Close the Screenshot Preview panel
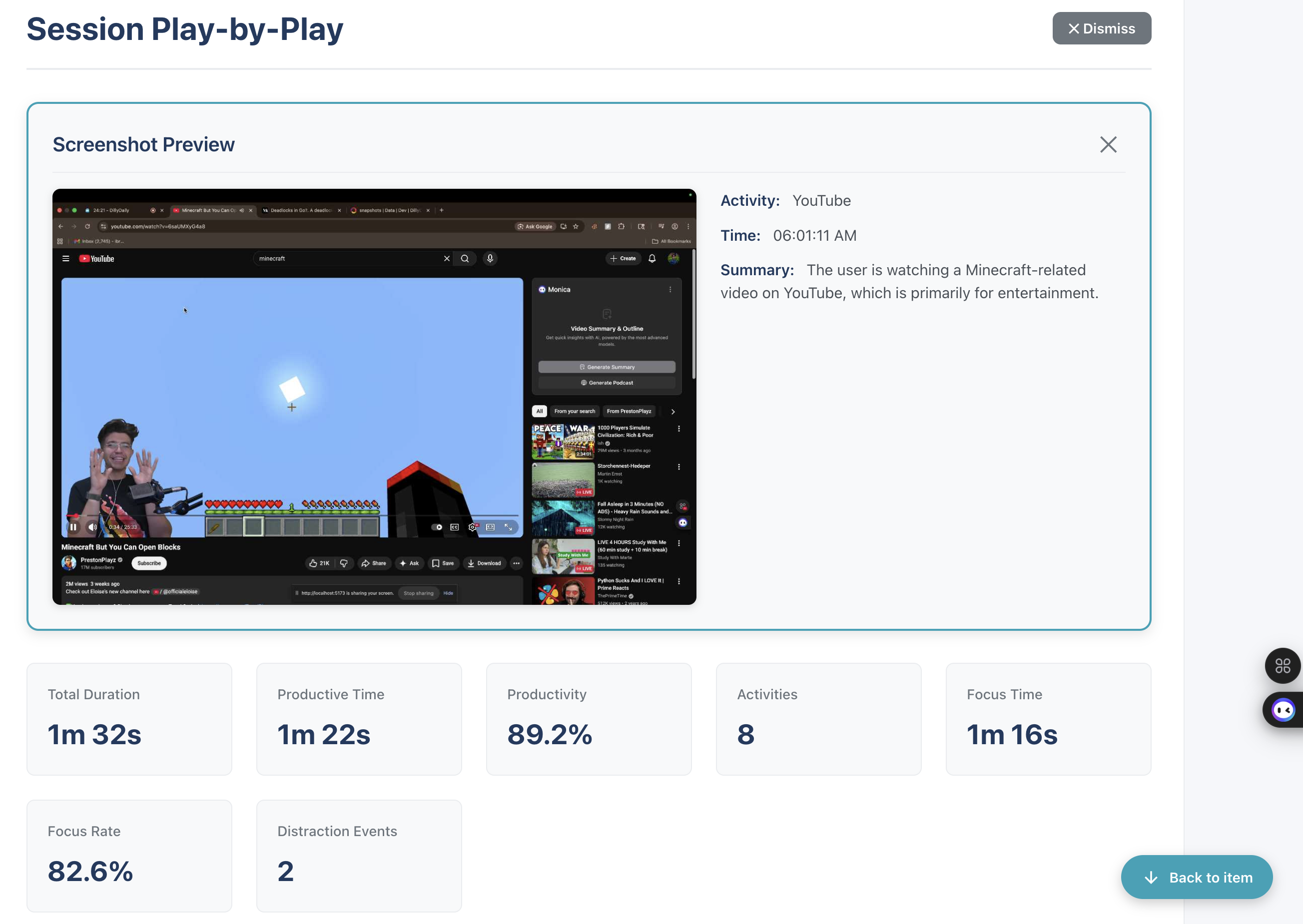 1108,144
